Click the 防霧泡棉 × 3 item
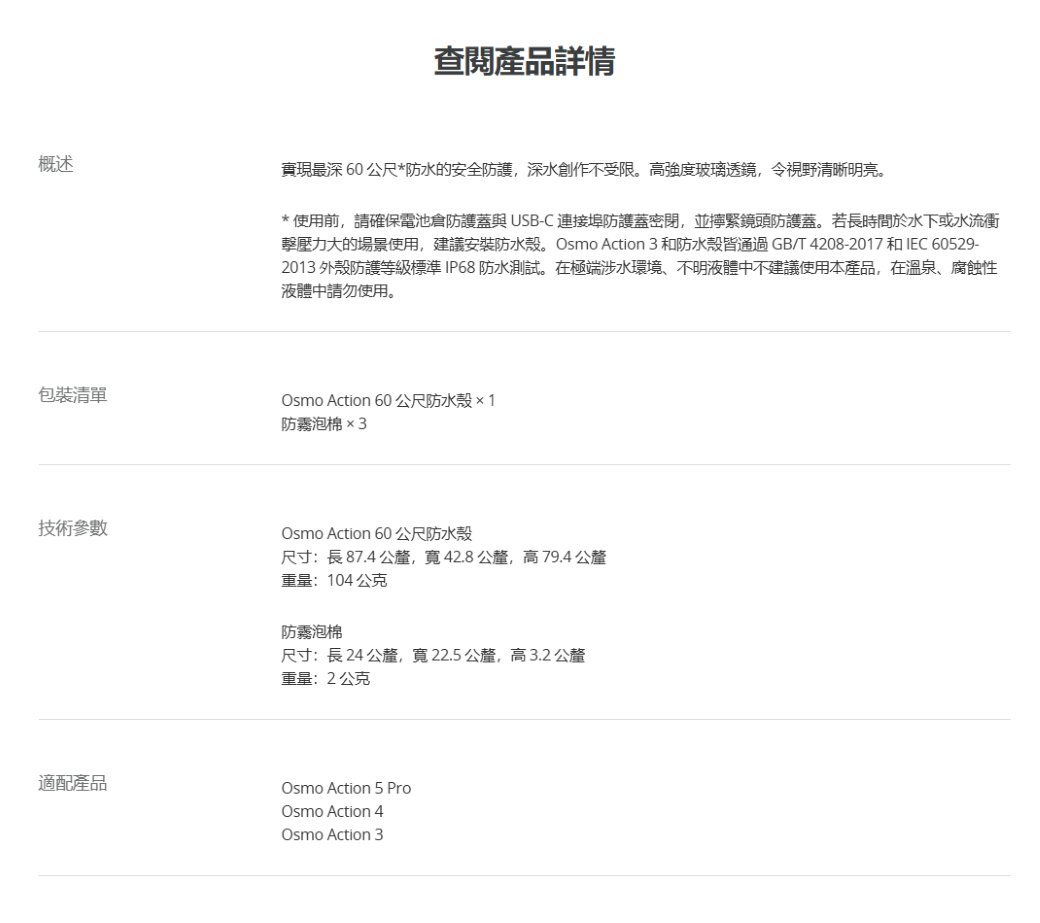 pos(324,424)
